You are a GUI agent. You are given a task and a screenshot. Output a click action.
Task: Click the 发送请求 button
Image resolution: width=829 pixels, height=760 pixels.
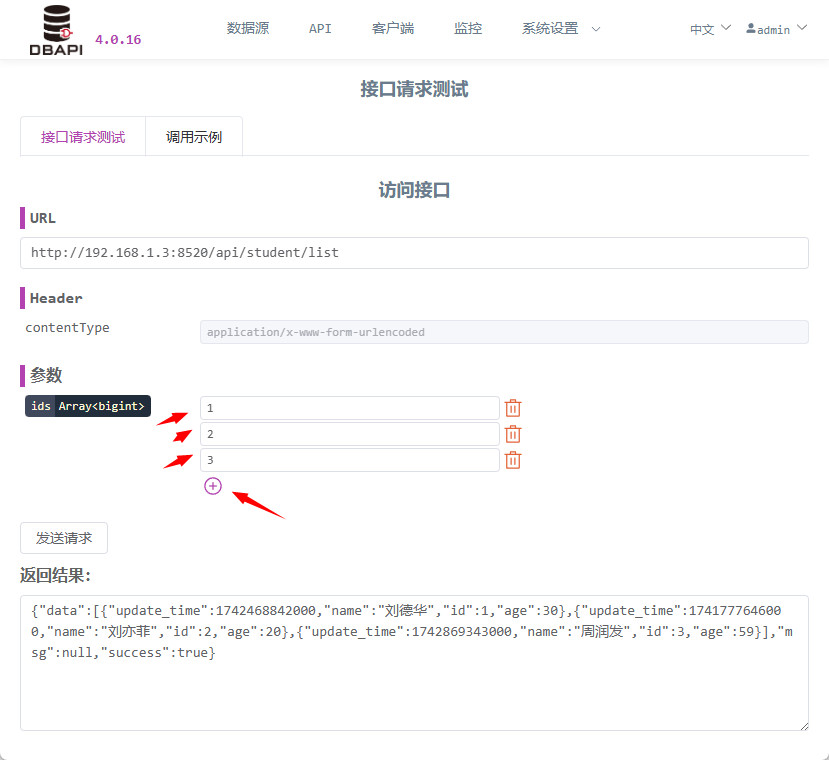pos(64,538)
